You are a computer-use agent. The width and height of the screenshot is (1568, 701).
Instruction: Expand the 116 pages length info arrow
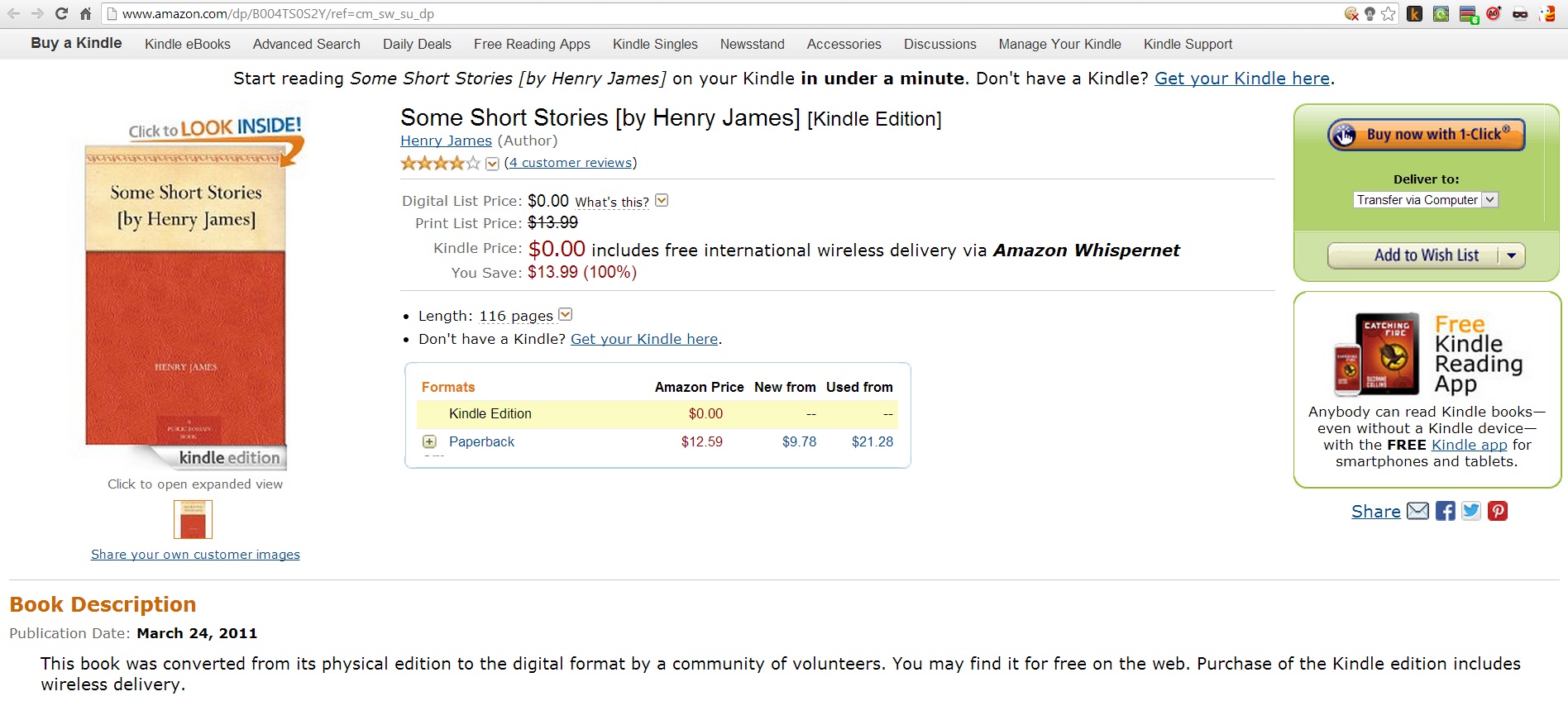566,314
